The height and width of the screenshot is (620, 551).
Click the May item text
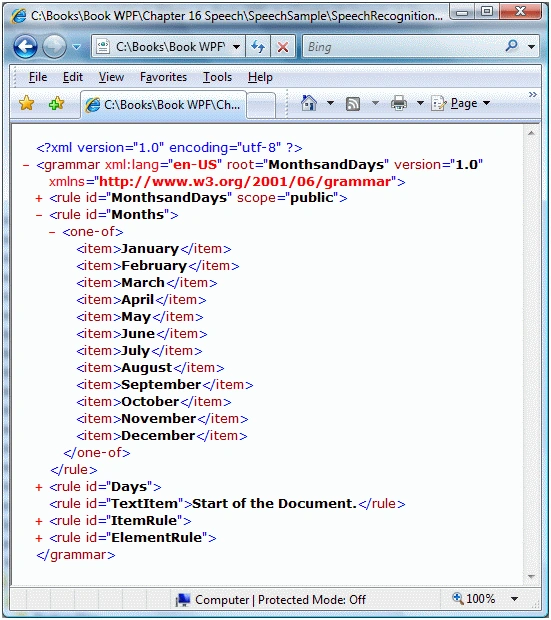pyautogui.click(x=136, y=317)
